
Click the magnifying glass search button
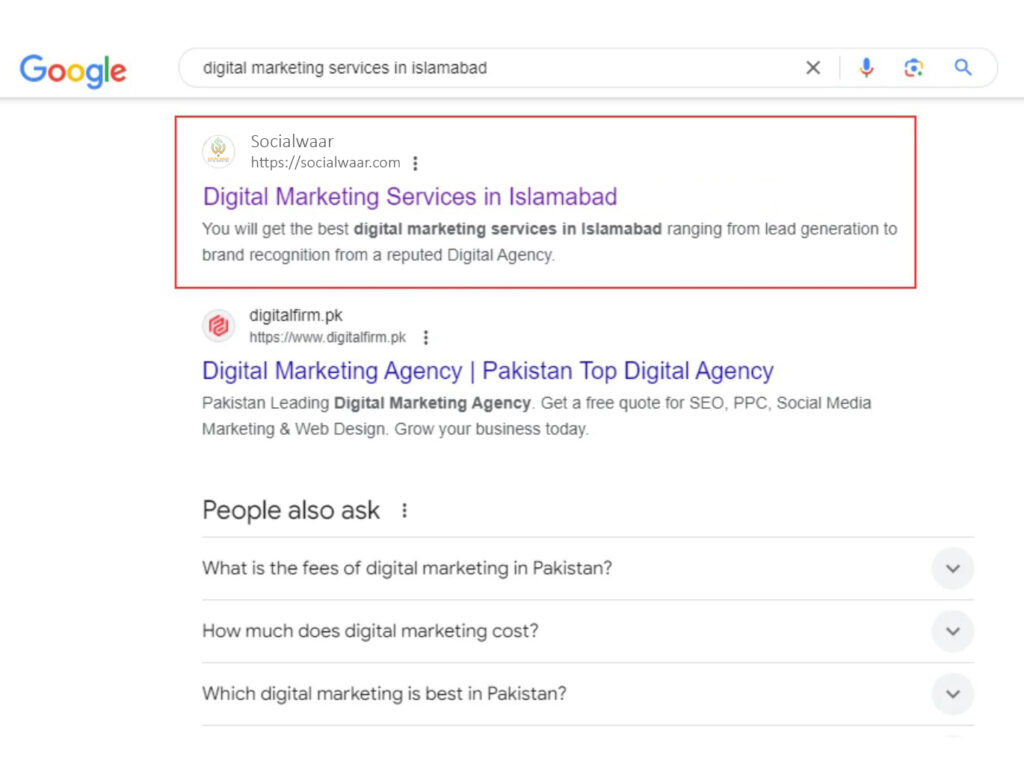[963, 67]
